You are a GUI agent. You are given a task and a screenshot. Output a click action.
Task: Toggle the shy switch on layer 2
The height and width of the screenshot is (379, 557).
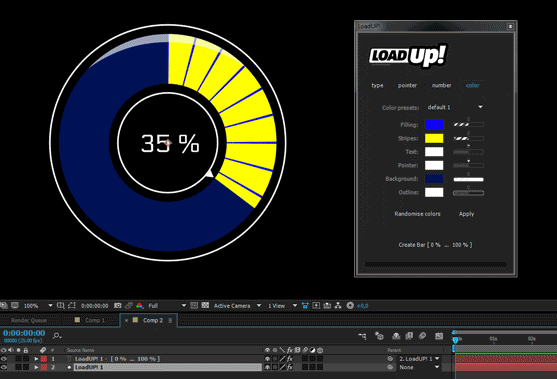pyautogui.click(x=267, y=367)
